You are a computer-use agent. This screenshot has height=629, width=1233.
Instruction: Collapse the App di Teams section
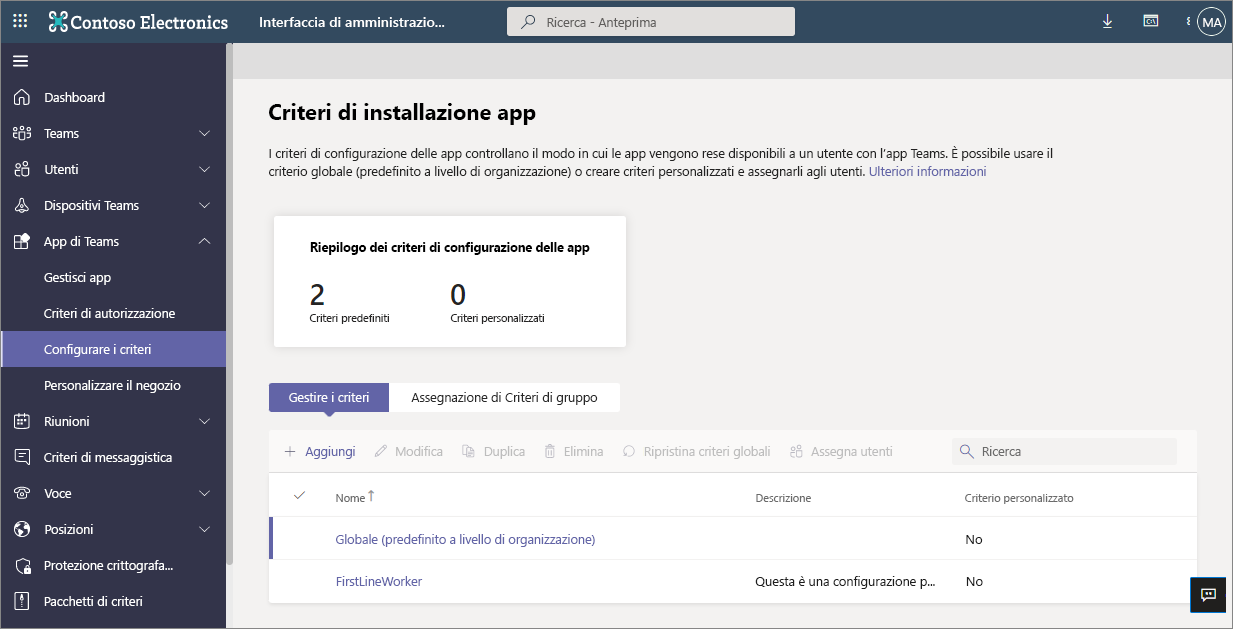click(x=205, y=241)
